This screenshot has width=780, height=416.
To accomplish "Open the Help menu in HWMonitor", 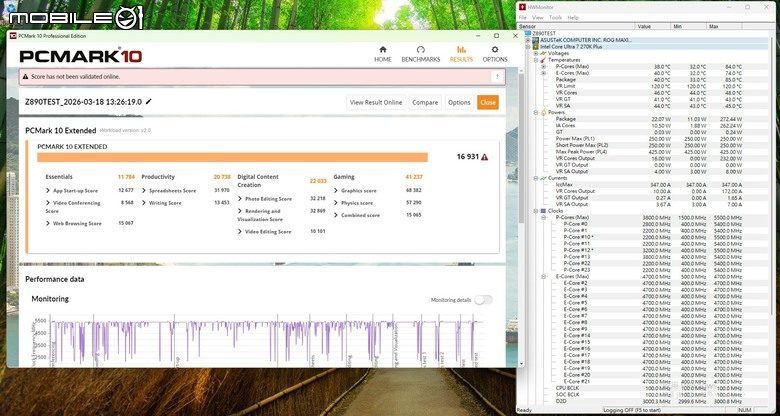I will [x=573, y=17].
